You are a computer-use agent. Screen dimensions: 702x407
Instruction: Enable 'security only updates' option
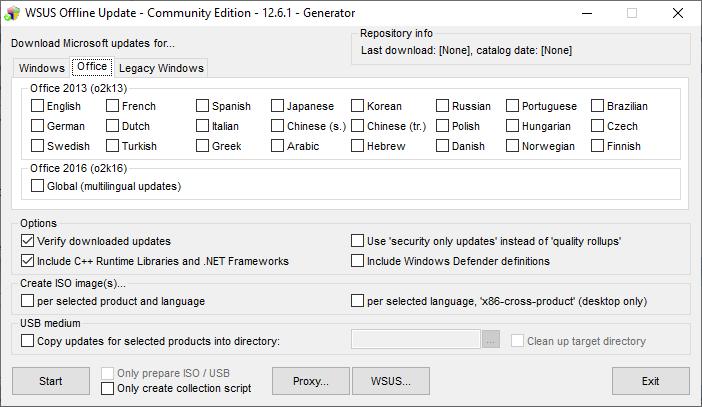click(357, 241)
